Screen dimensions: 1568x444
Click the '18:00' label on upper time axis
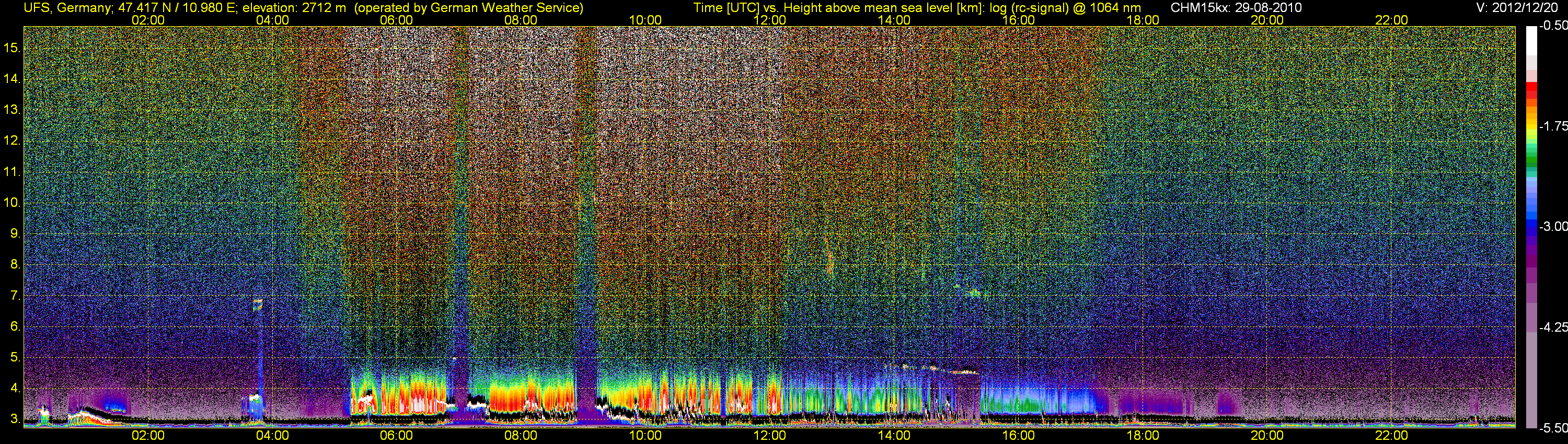[x=1143, y=20]
